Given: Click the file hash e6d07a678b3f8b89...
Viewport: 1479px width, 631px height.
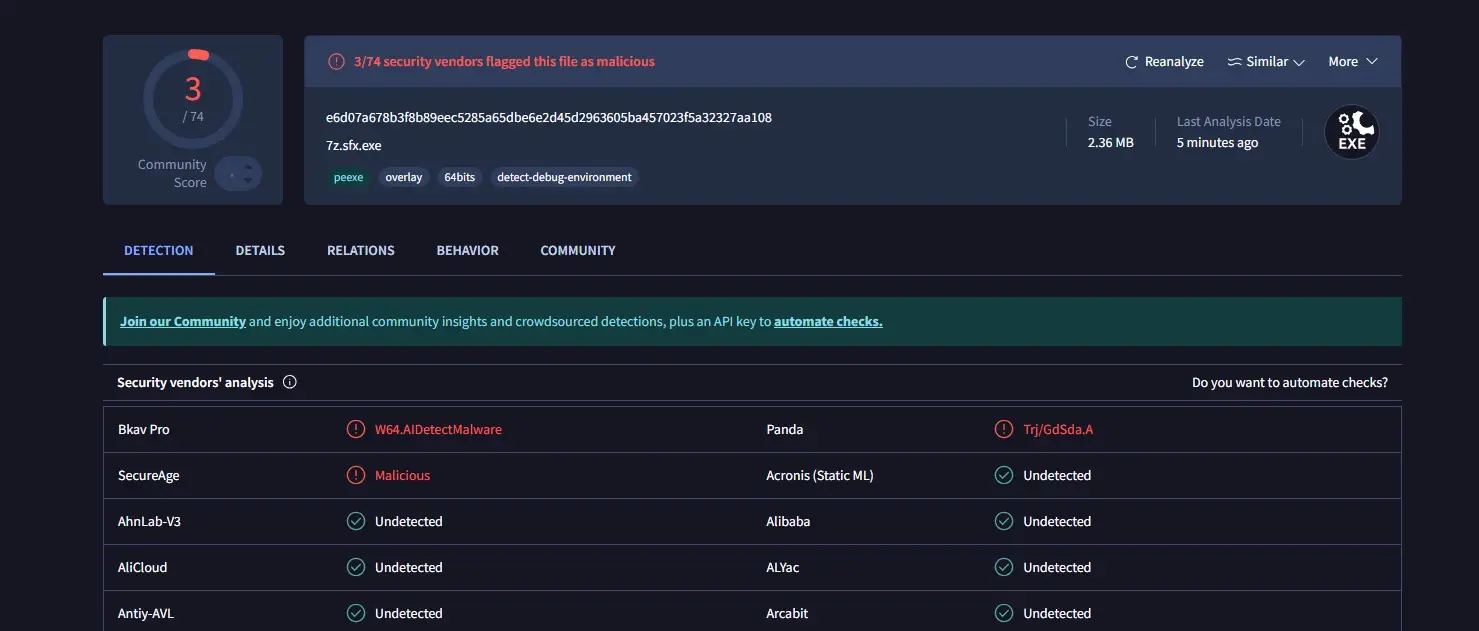Looking at the screenshot, I should pyautogui.click(x=549, y=118).
